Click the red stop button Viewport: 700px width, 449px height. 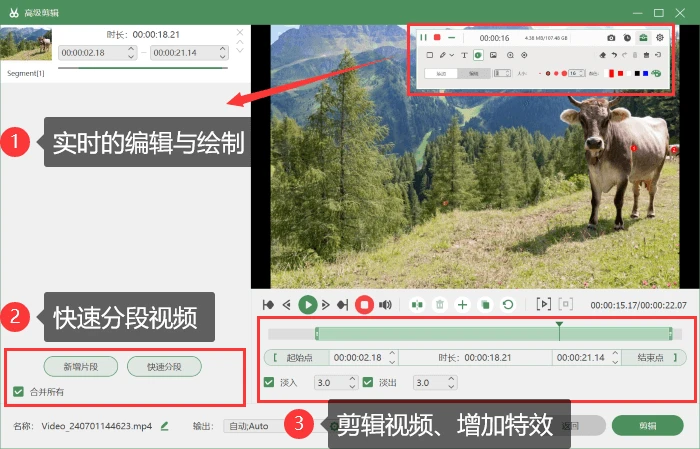364,305
